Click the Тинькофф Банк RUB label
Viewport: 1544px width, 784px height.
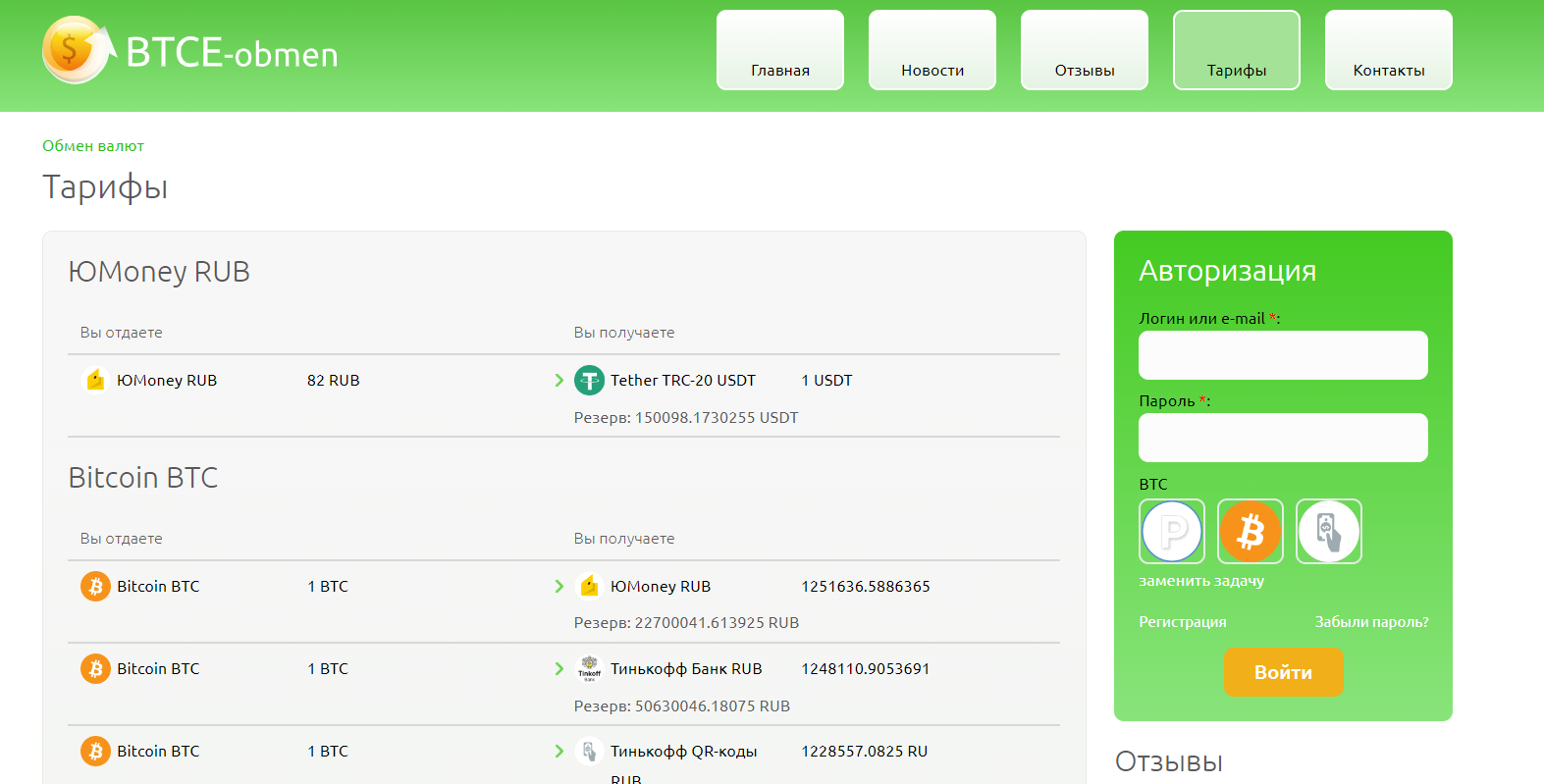click(x=686, y=668)
